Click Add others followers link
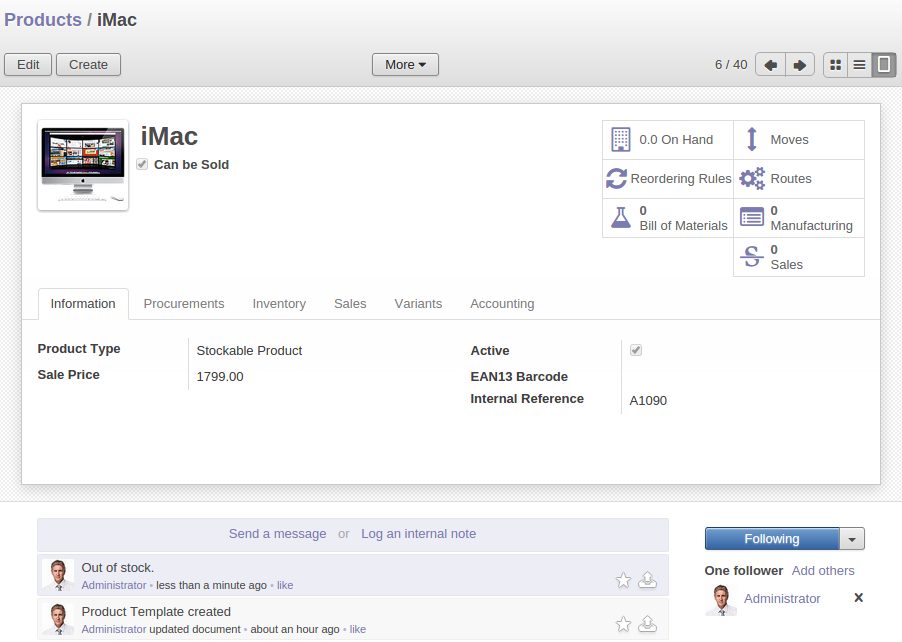Screen dimensions: 902x642 823,571
